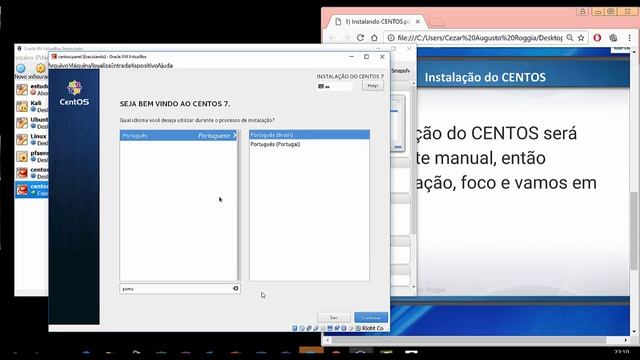The height and width of the screenshot is (360, 640).
Task: Click the red Opera extension icon
Action: (597, 38)
